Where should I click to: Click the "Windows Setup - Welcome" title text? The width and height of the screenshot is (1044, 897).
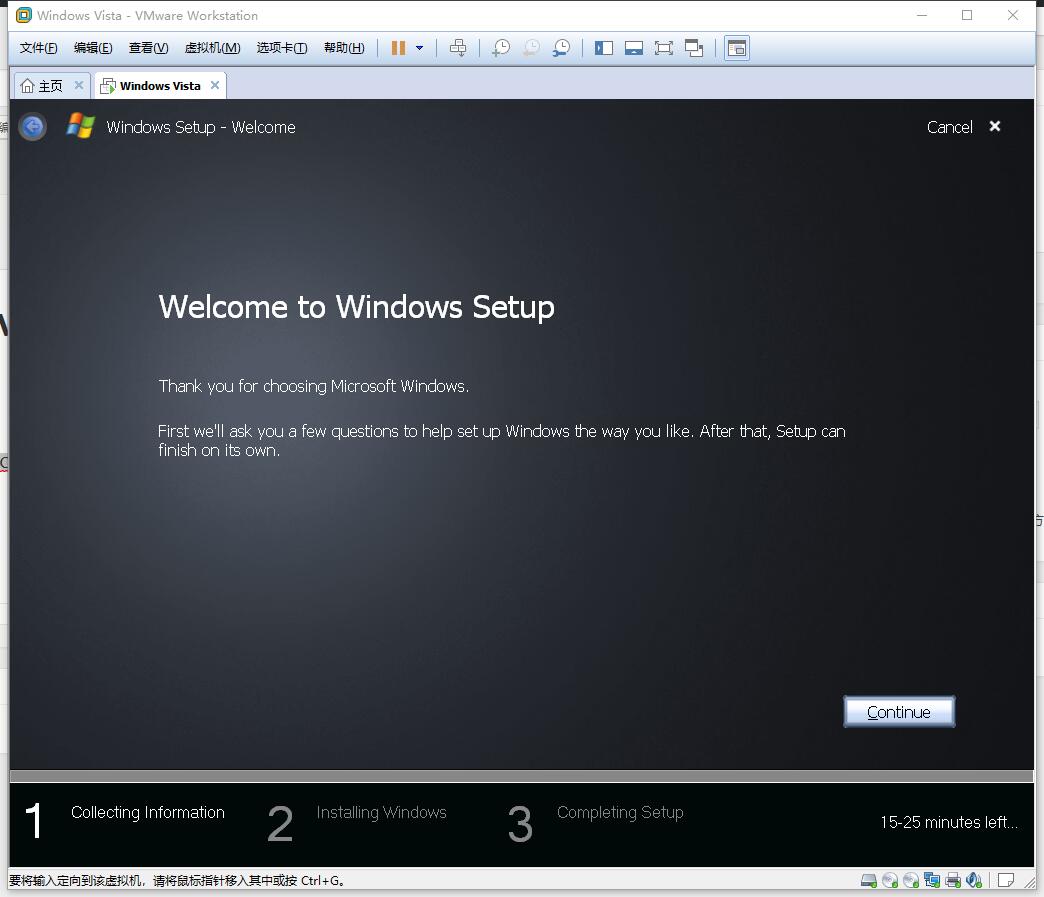[201, 127]
